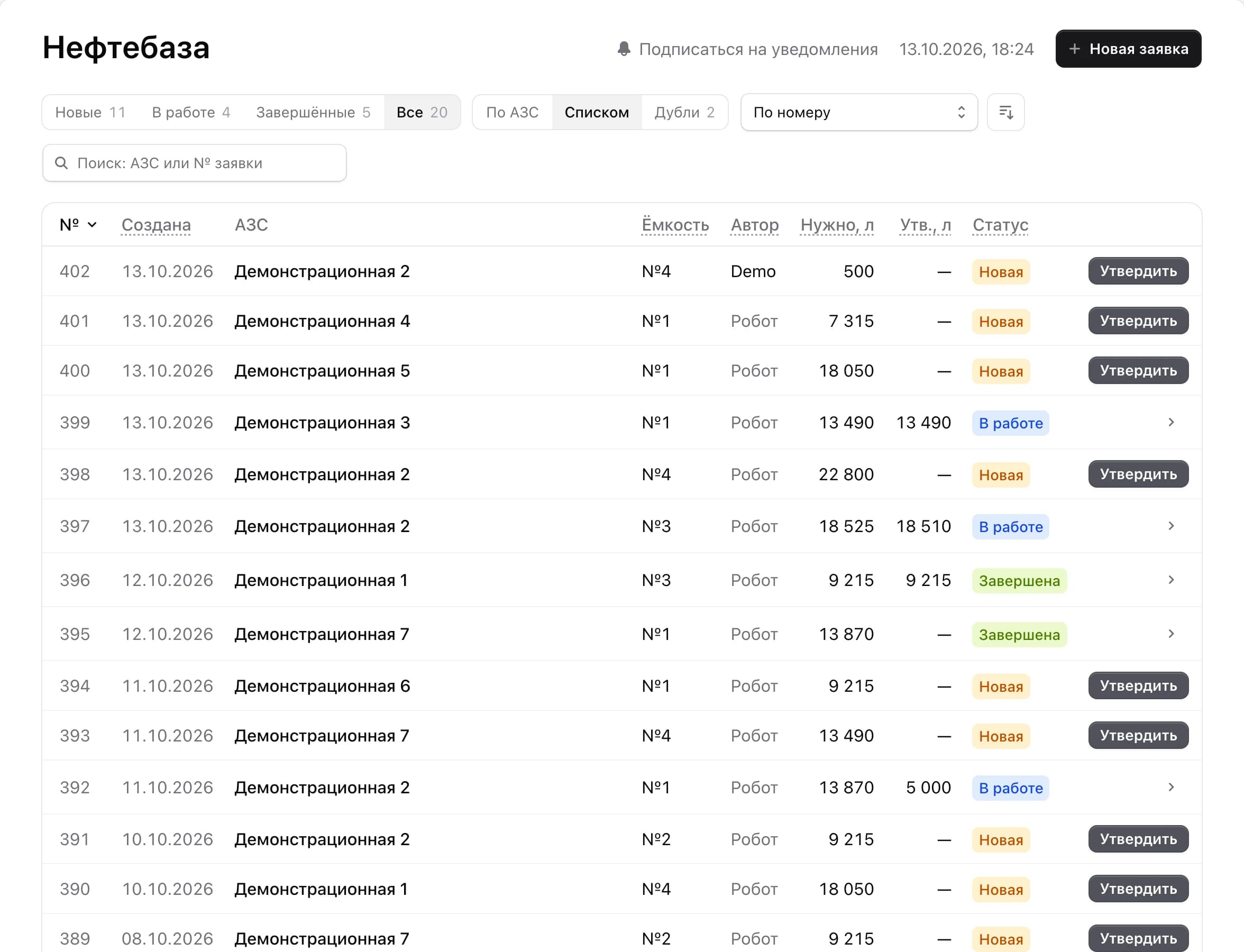Image resolution: width=1244 pixels, height=952 pixels.
Task: Click the В работе badge in row 399
Action: [1011, 423]
